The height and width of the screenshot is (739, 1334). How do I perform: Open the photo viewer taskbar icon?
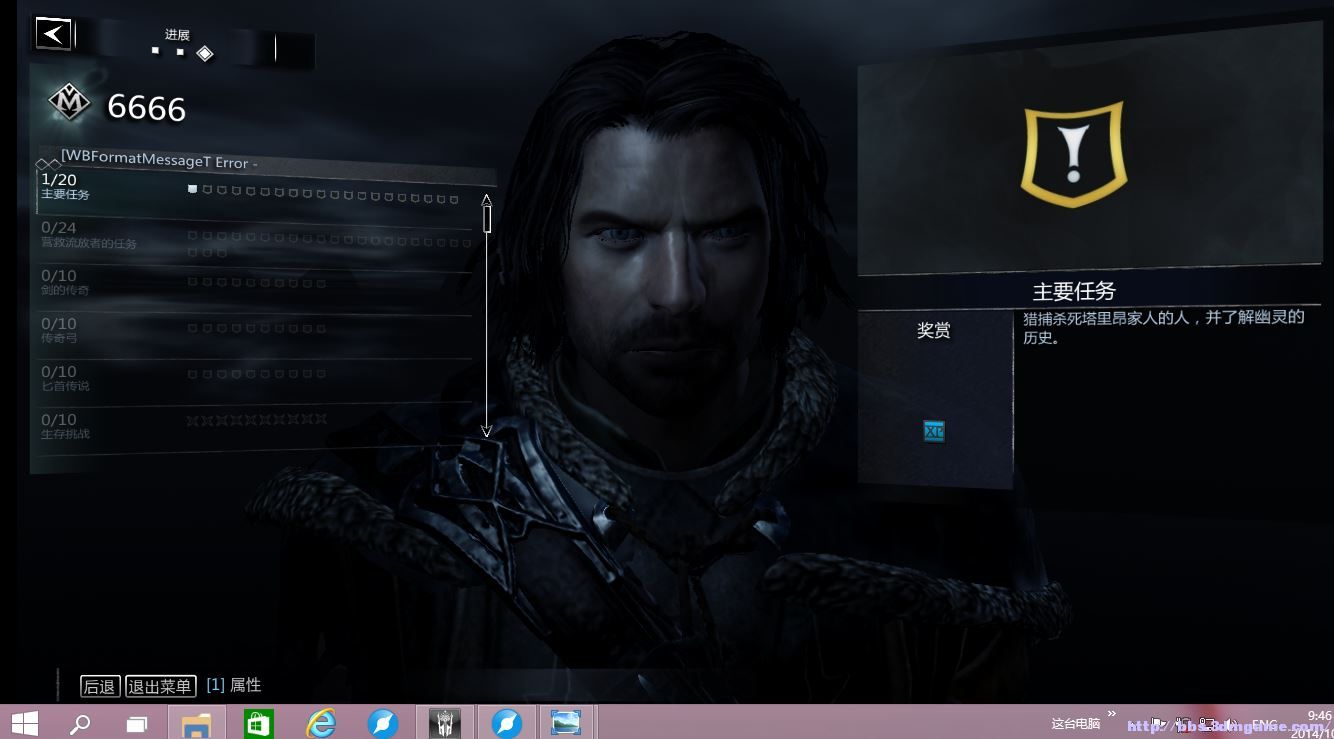(567, 722)
